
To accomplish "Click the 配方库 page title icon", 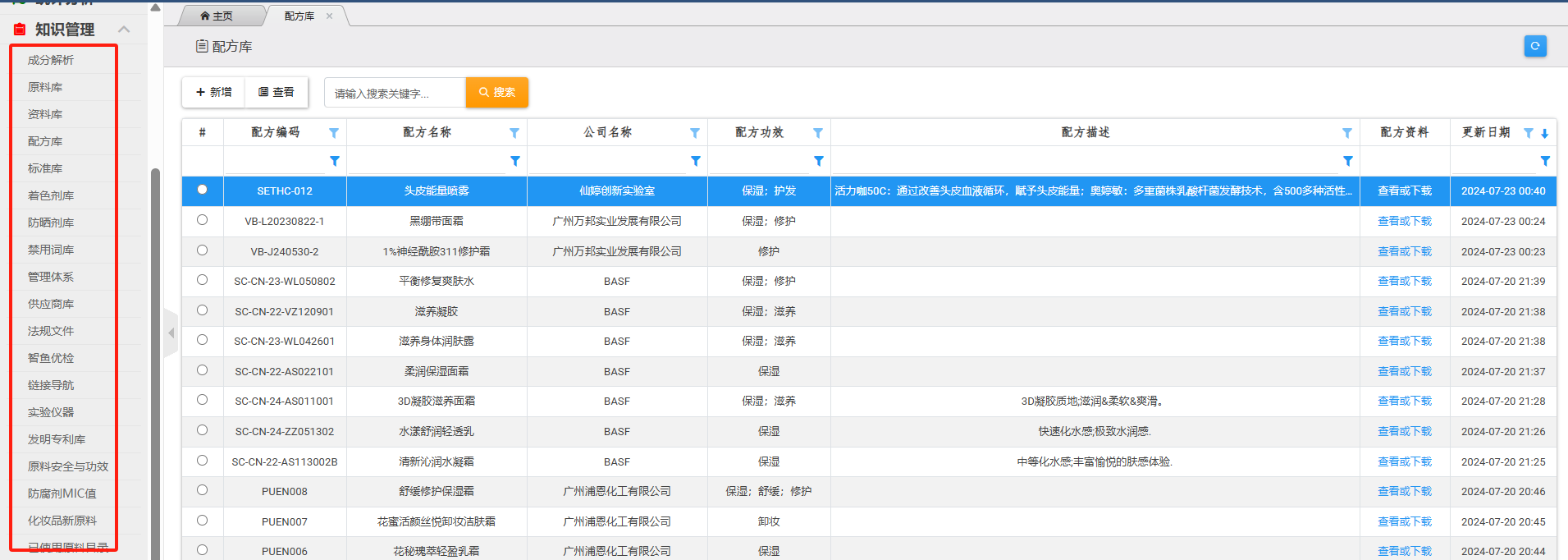I will tap(202, 47).
